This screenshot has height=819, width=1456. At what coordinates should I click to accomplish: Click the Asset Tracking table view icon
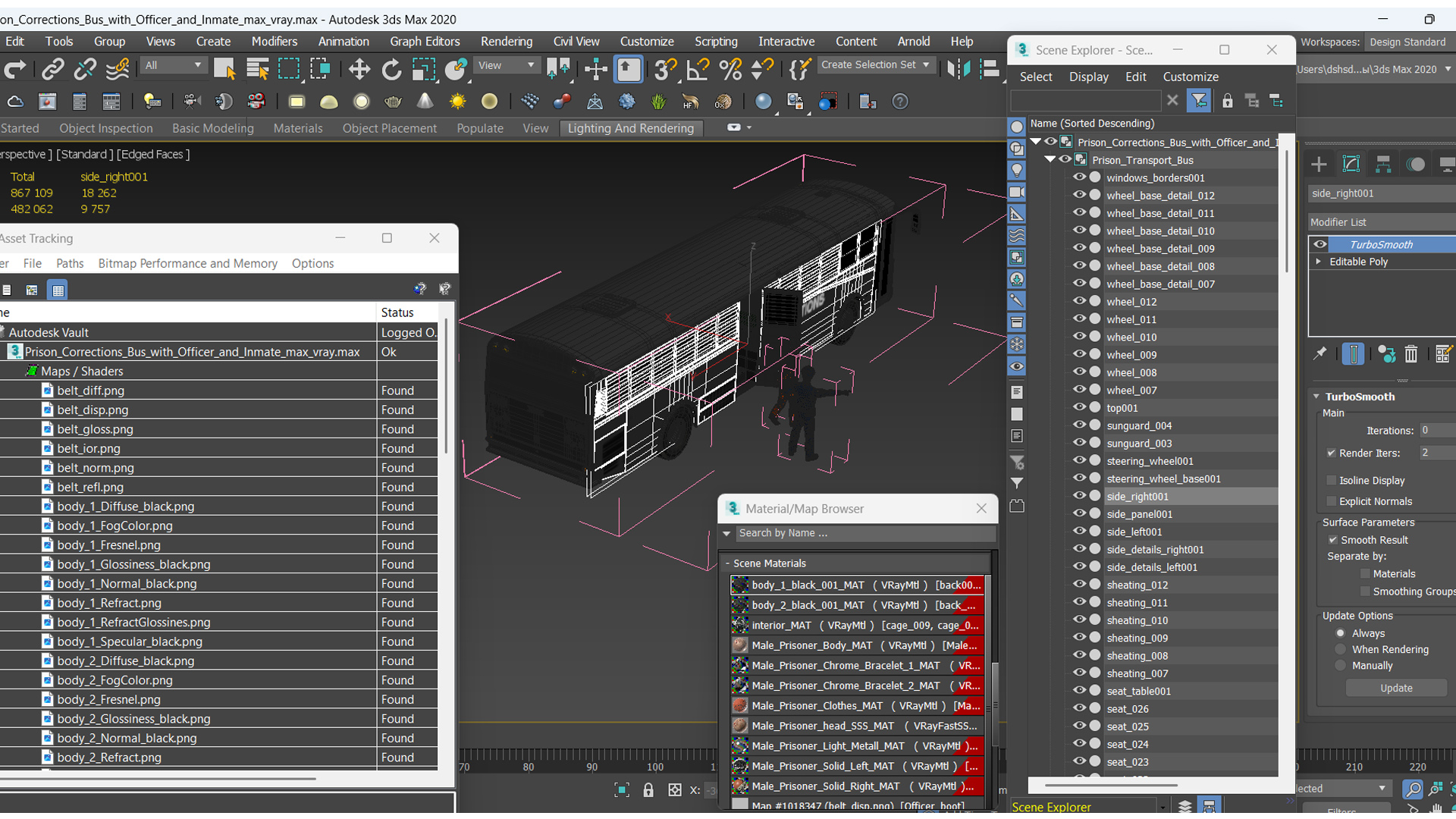(58, 290)
